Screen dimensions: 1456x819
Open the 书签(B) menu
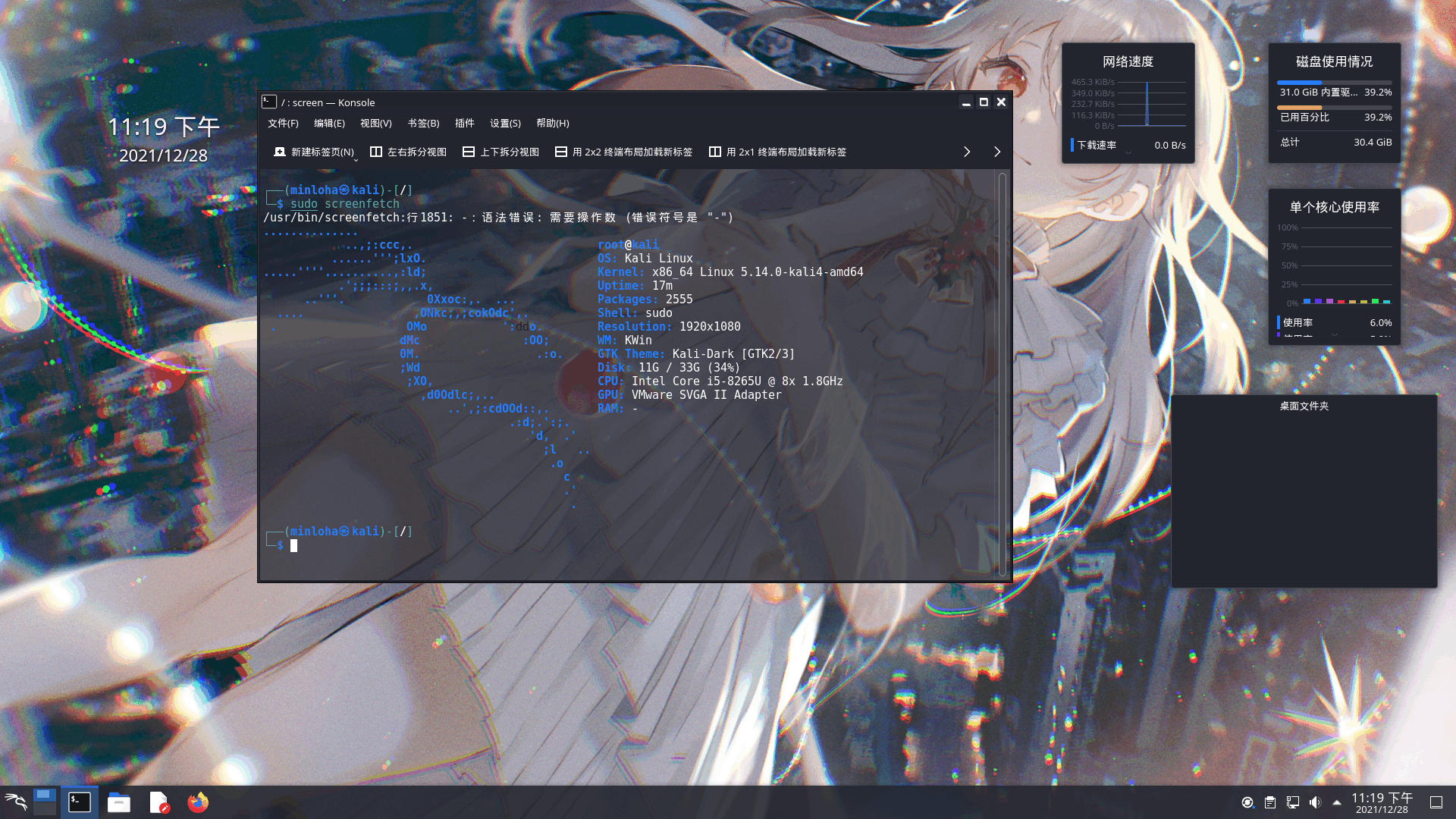423,123
